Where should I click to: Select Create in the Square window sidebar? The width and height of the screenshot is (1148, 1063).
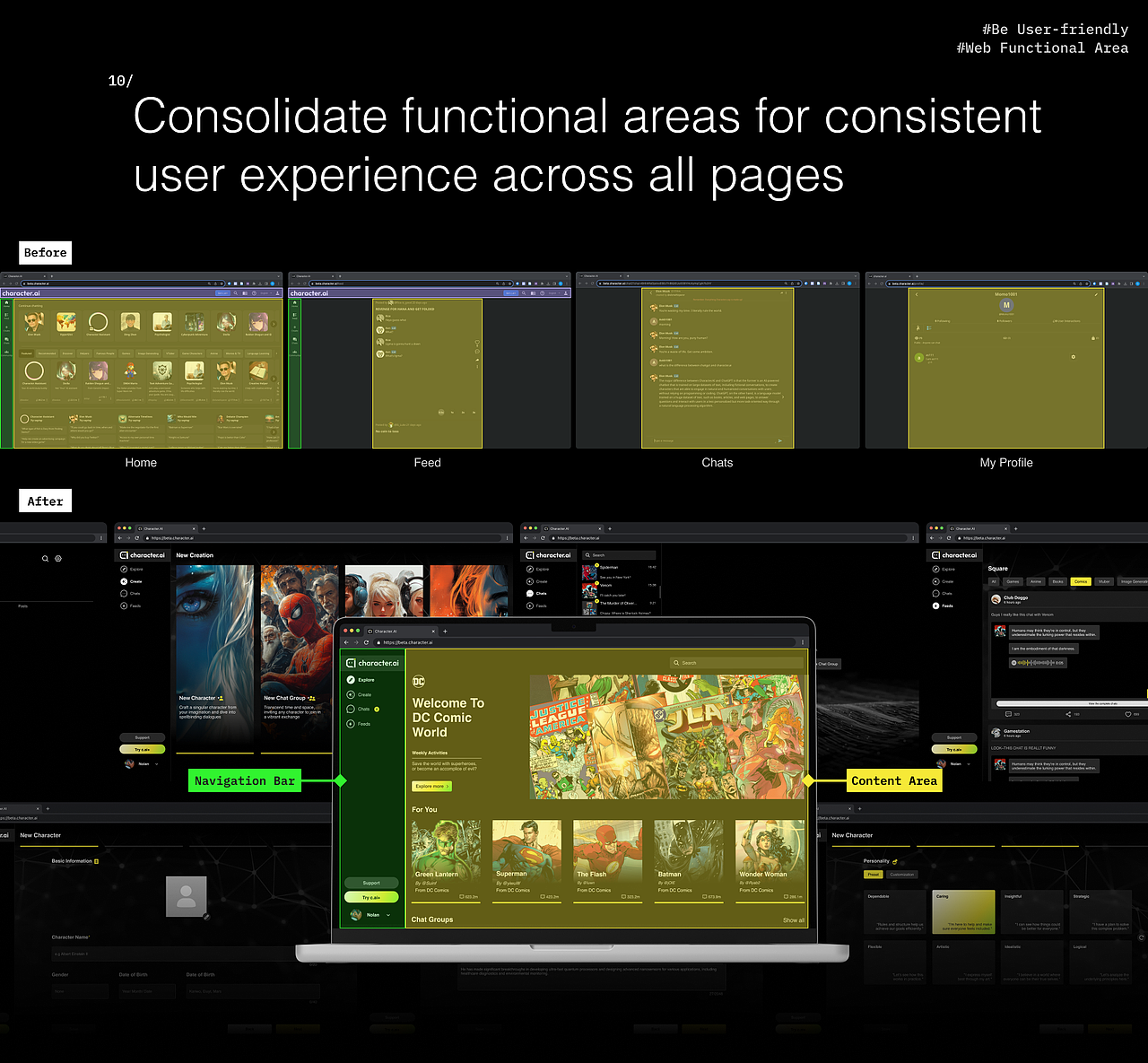tap(943, 581)
